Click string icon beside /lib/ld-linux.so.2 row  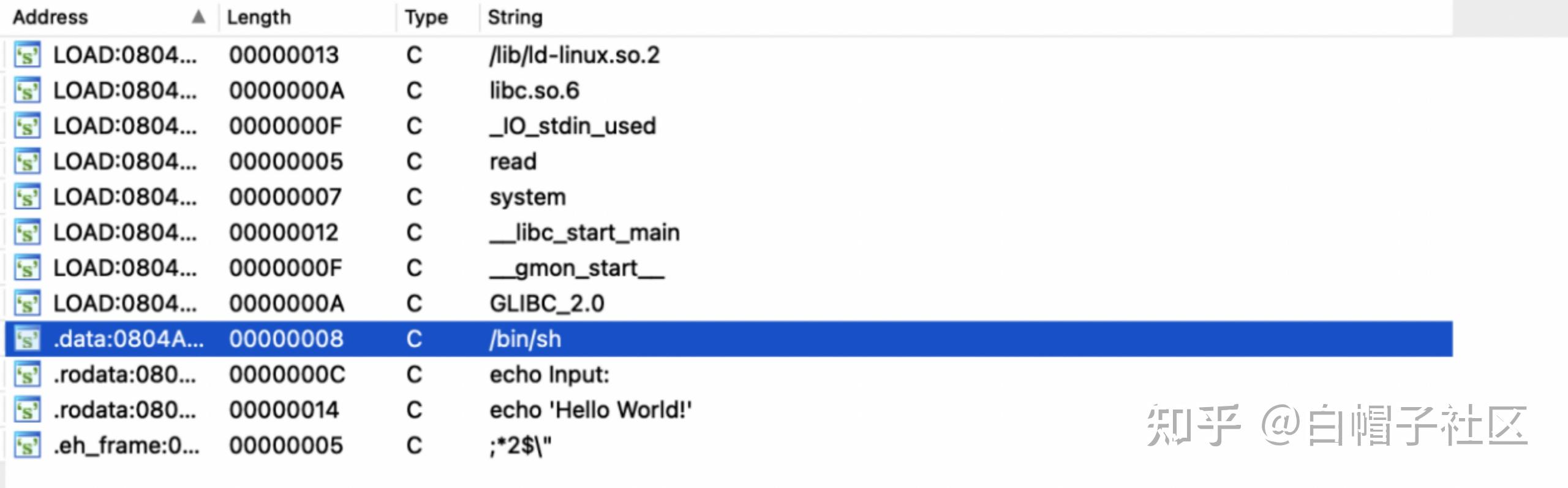coord(27,55)
